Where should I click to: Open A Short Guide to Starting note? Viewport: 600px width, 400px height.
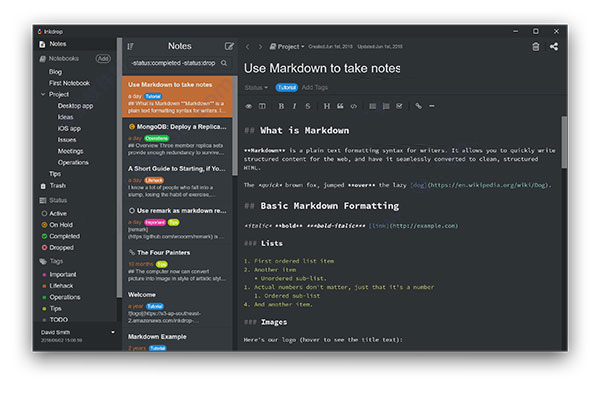[x=177, y=181]
